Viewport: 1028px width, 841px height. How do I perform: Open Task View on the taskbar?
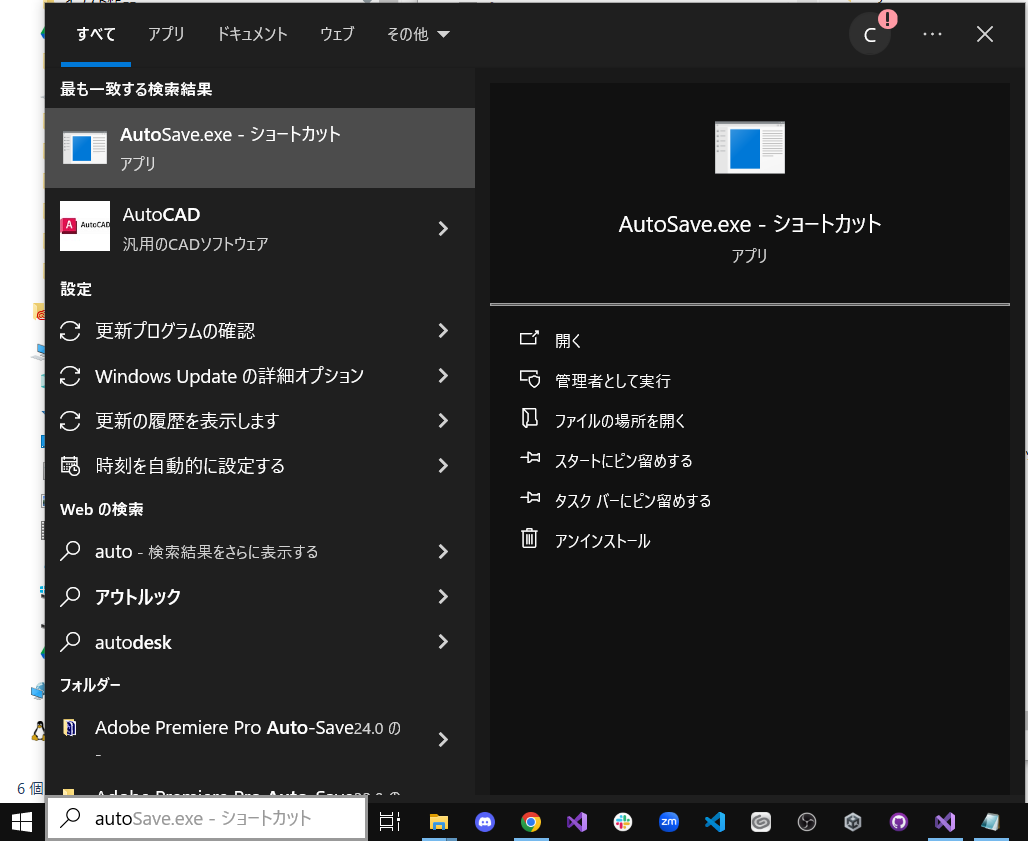point(390,821)
